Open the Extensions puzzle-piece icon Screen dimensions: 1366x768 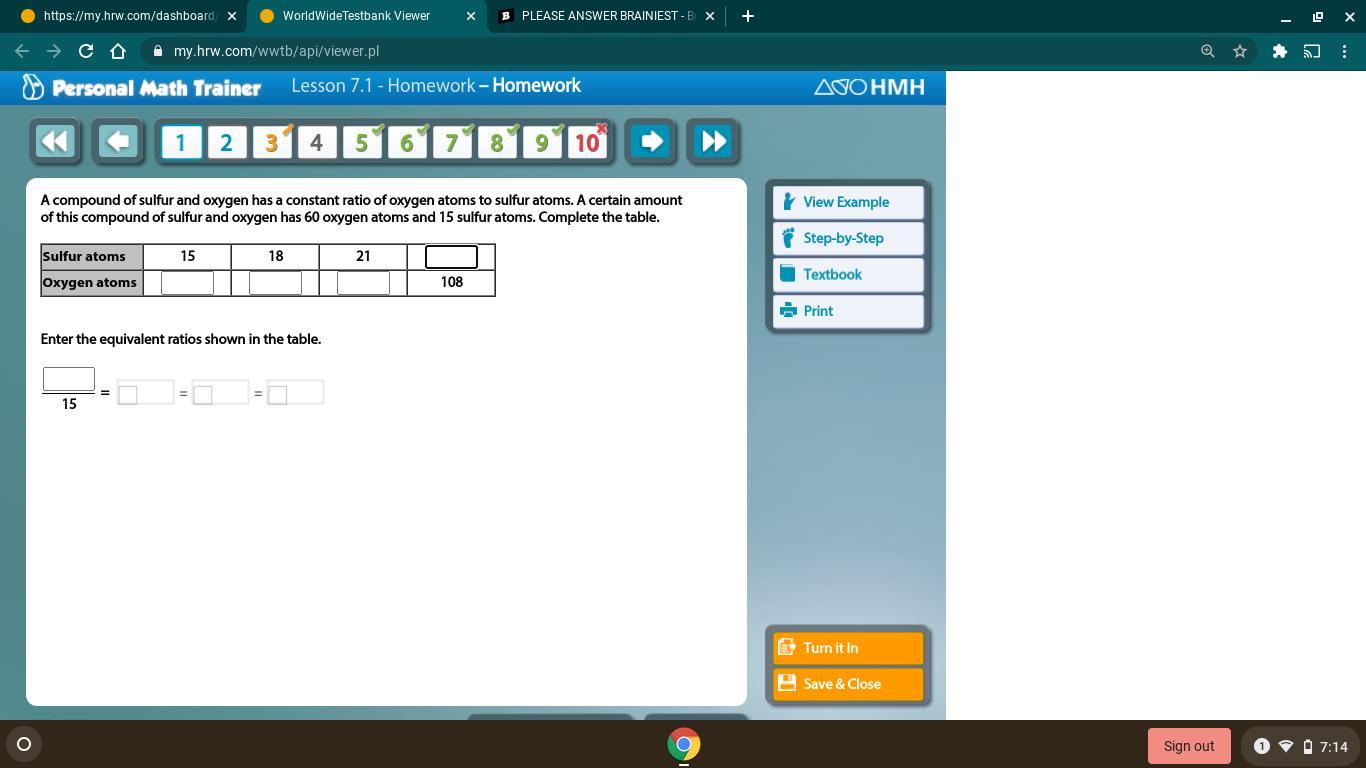pyautogui.click(x=1279, y=50)
